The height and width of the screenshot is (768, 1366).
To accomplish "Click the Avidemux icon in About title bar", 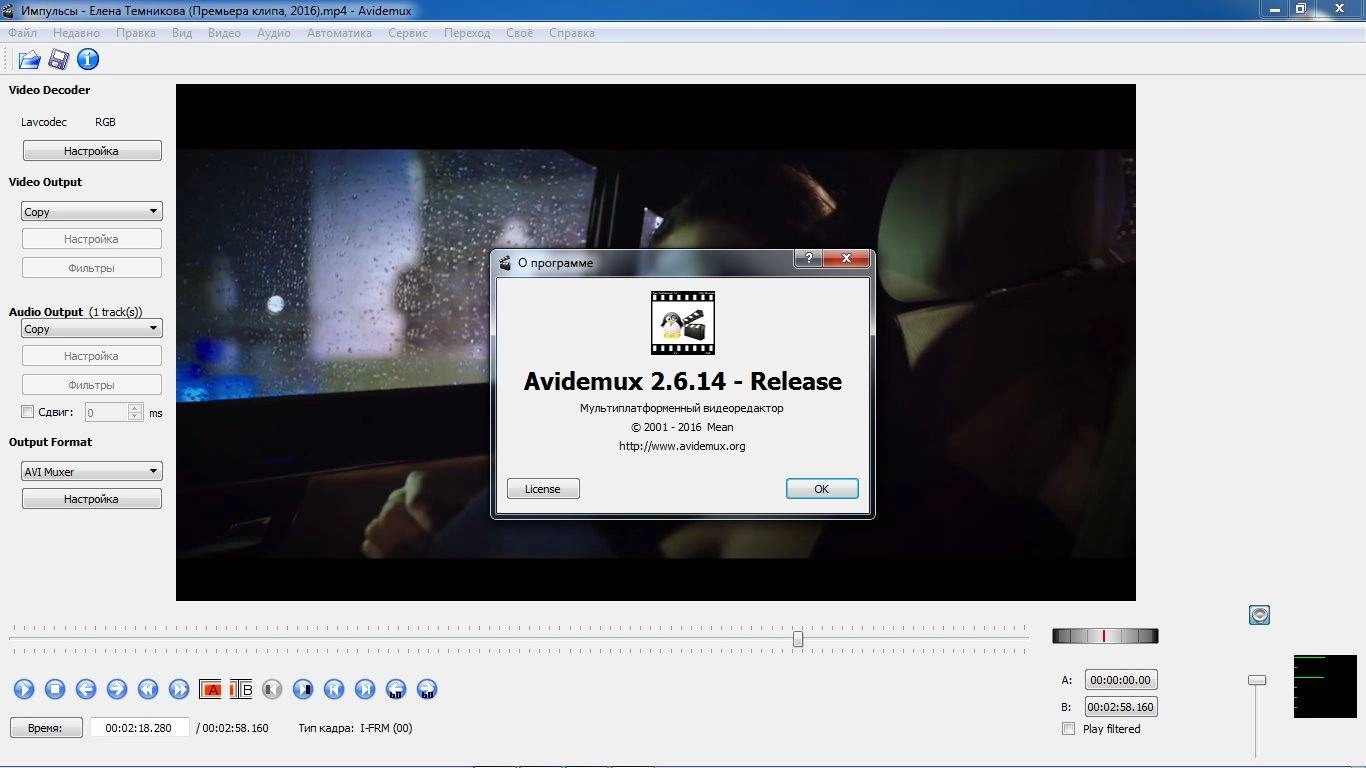I will (506, 263).
